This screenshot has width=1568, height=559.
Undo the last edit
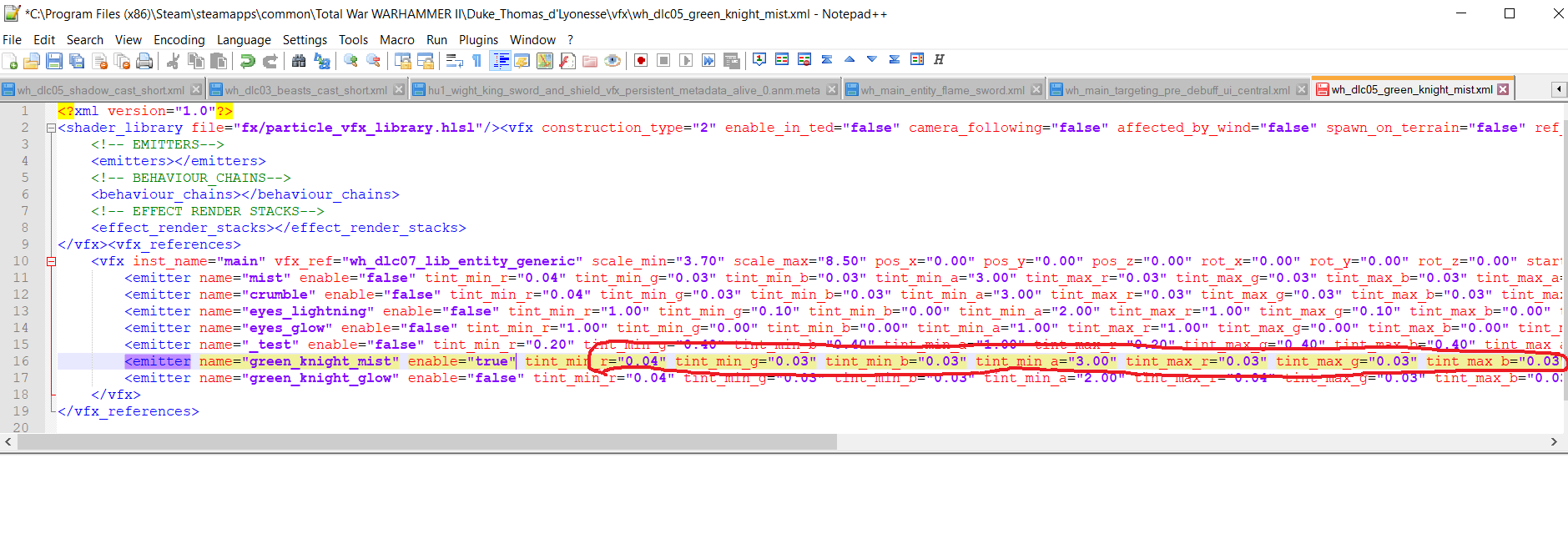[247, 60]
